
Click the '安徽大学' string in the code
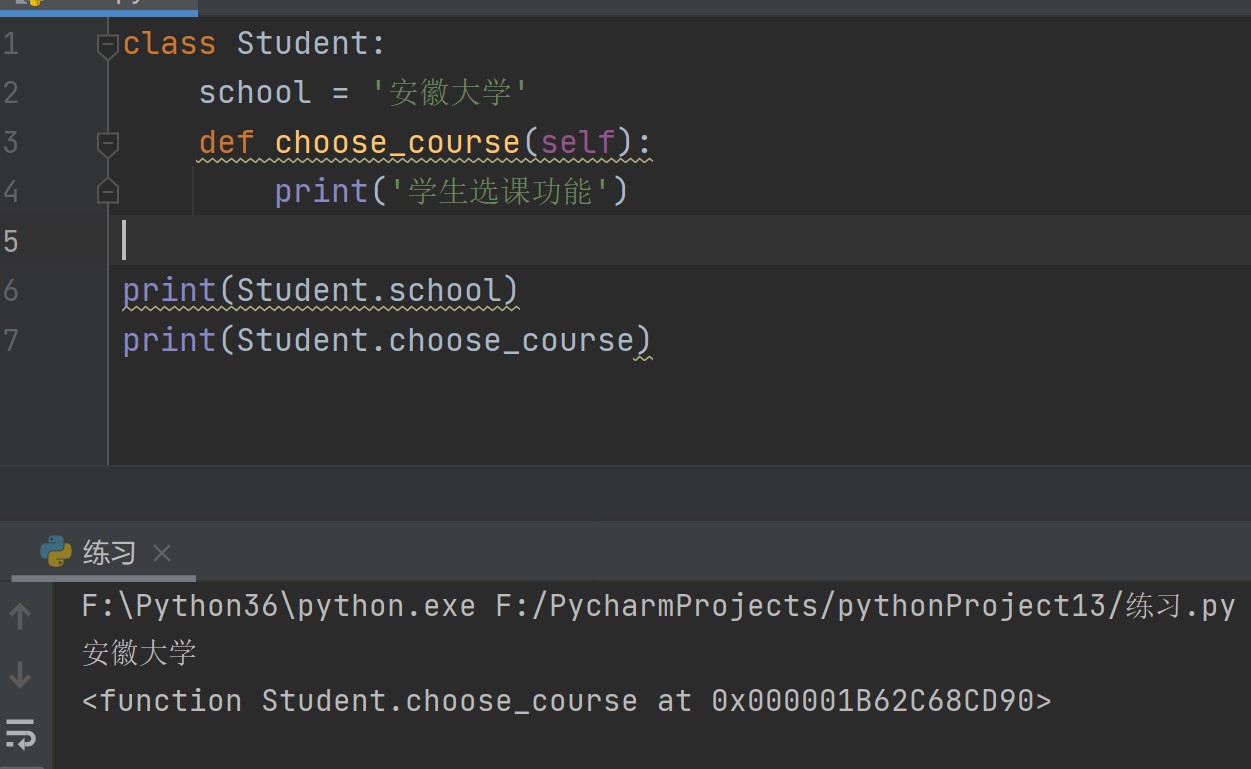point(450,93)
